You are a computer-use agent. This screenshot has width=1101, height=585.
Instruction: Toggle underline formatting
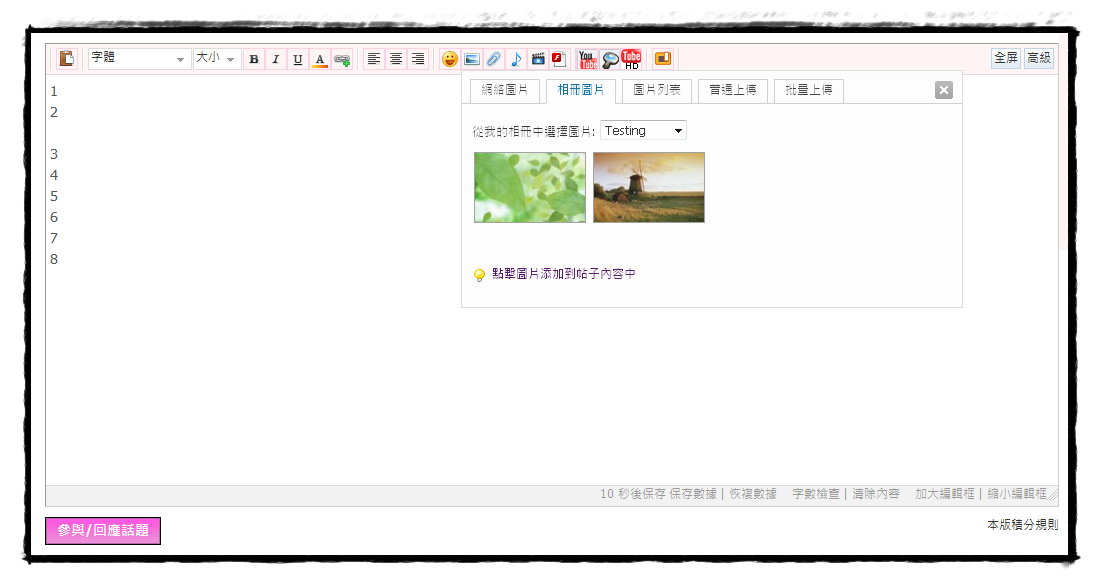click(x=298, y=59)
